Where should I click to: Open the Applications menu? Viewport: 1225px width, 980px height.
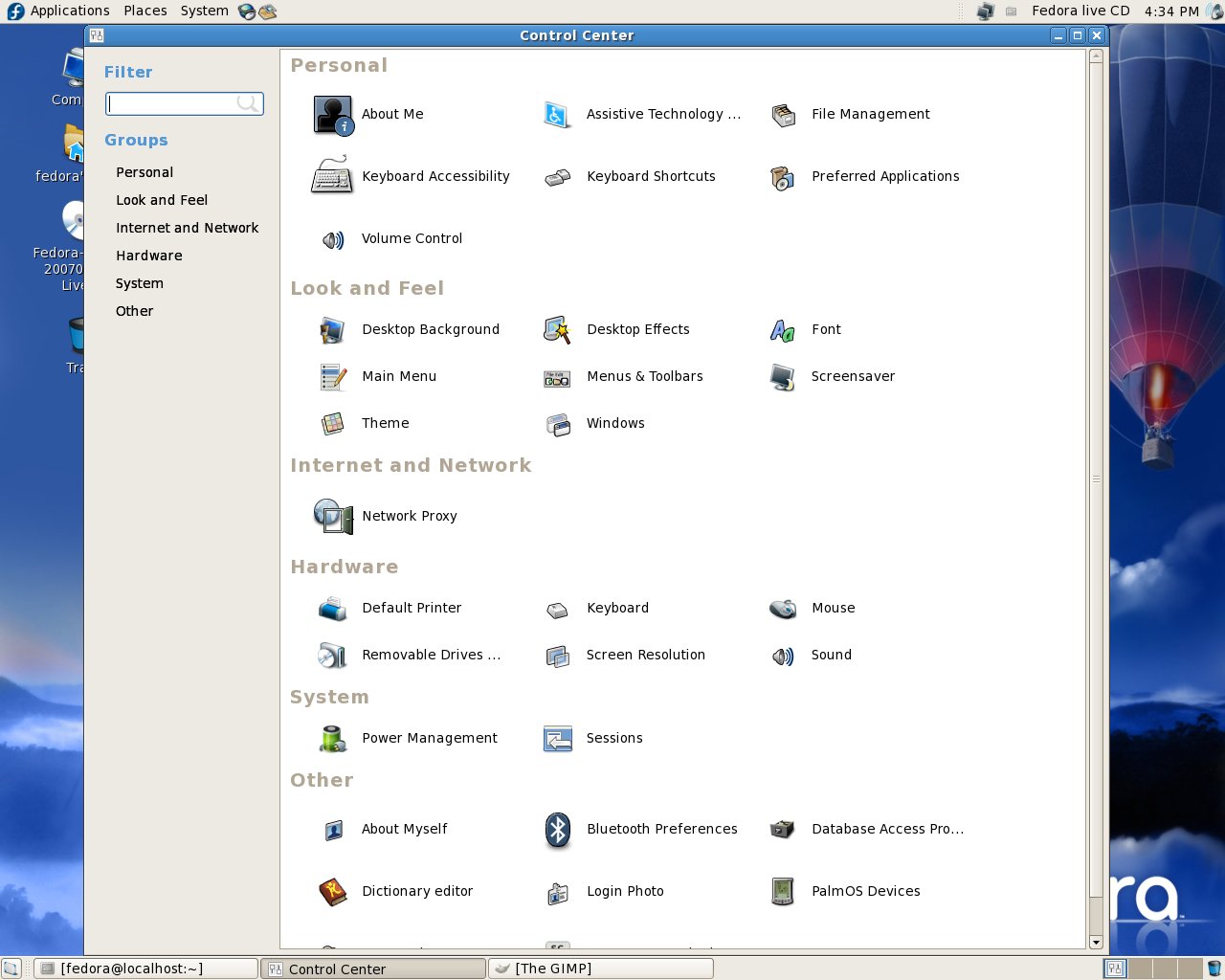70,11
